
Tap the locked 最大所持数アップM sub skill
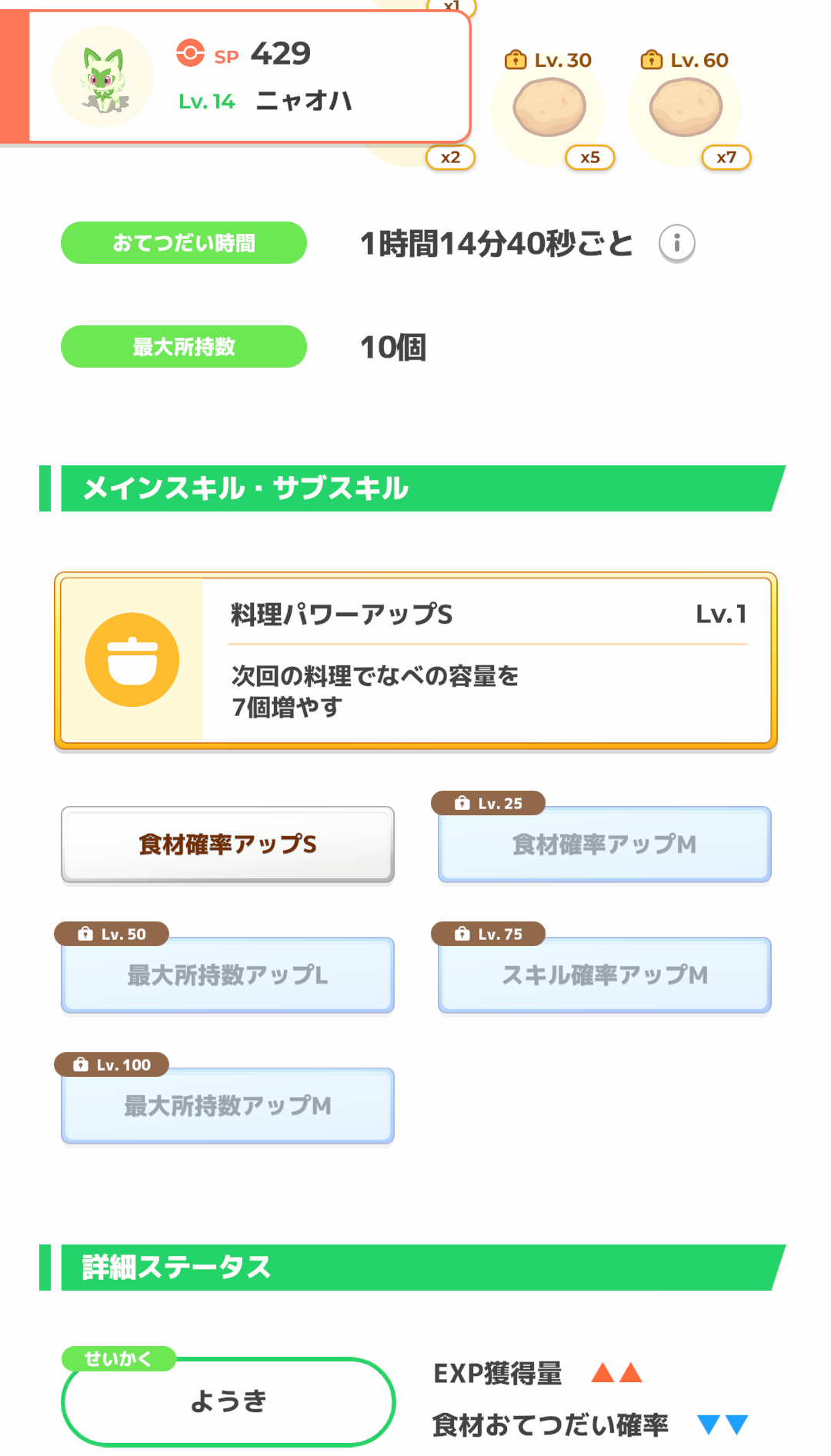coord(228,1106)
